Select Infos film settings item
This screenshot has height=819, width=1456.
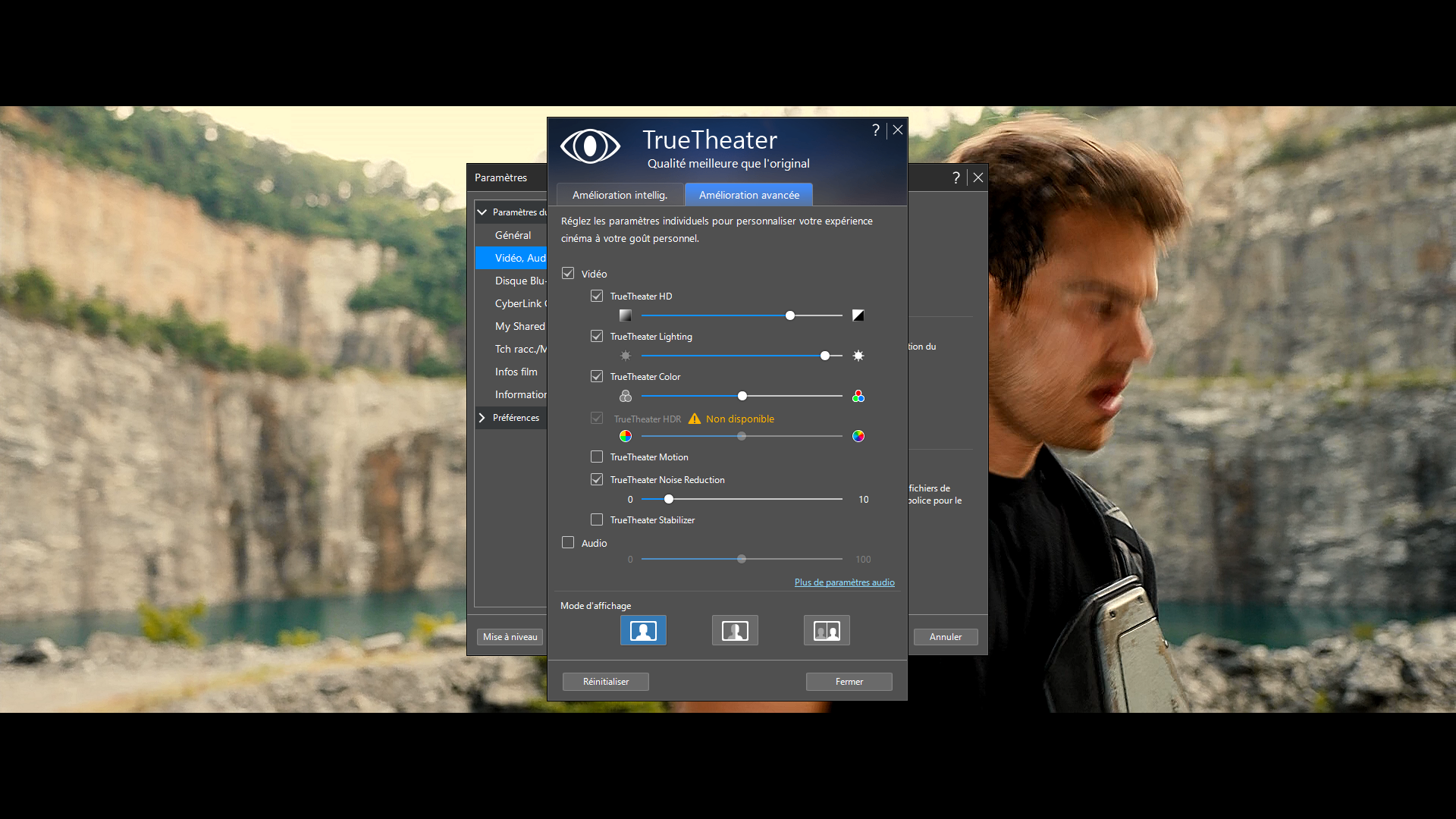tap(512, 372)
